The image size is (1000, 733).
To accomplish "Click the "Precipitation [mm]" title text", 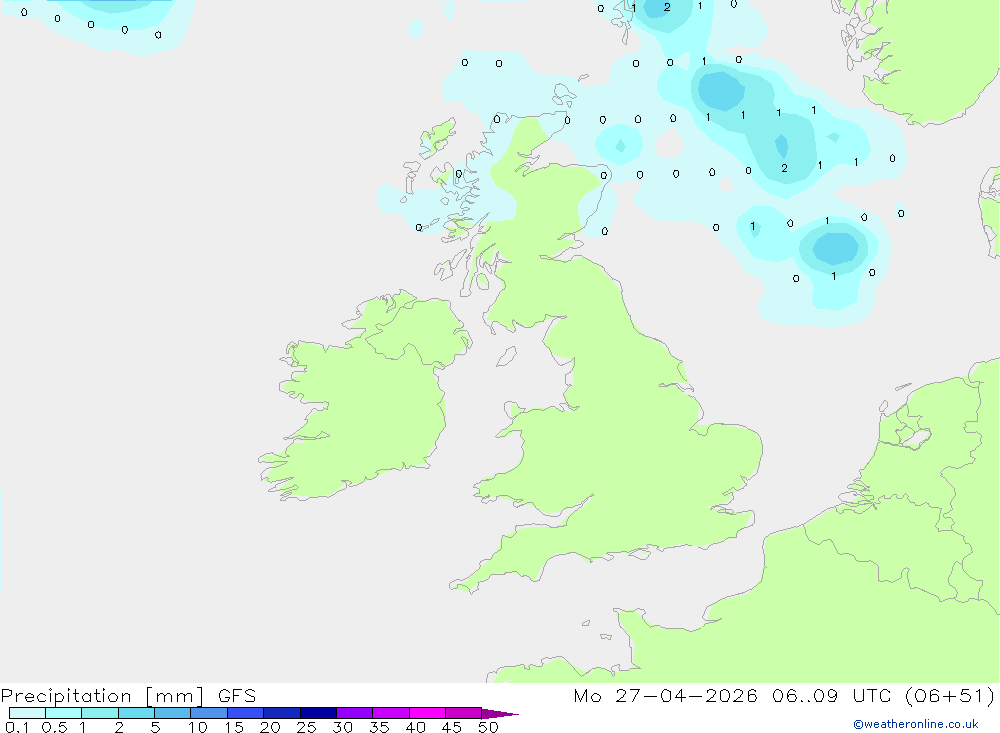I will (x=103, y=696).
